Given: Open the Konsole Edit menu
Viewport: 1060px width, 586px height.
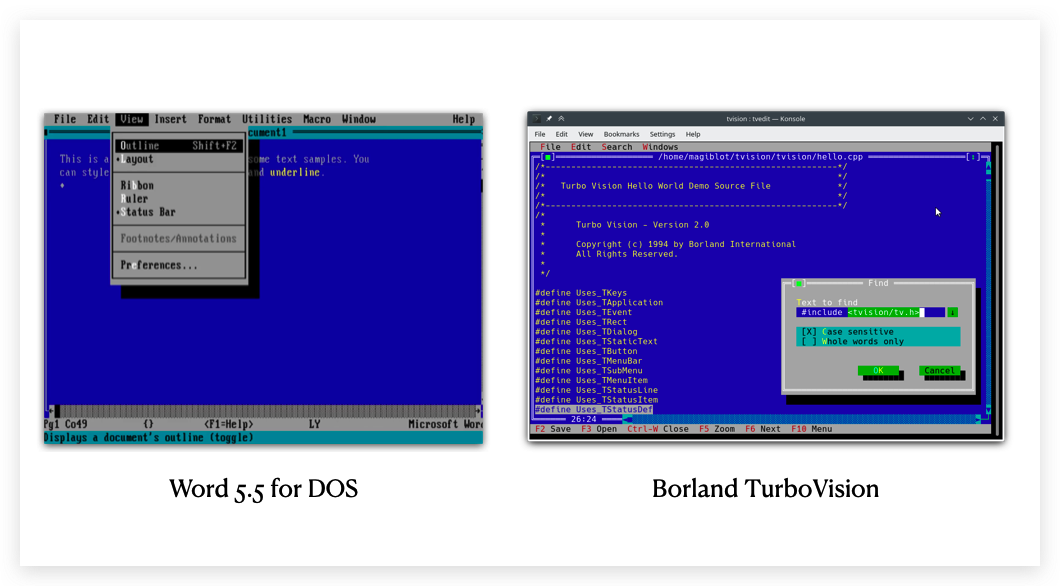Looking at the screenshot, I should click(562, 134).
